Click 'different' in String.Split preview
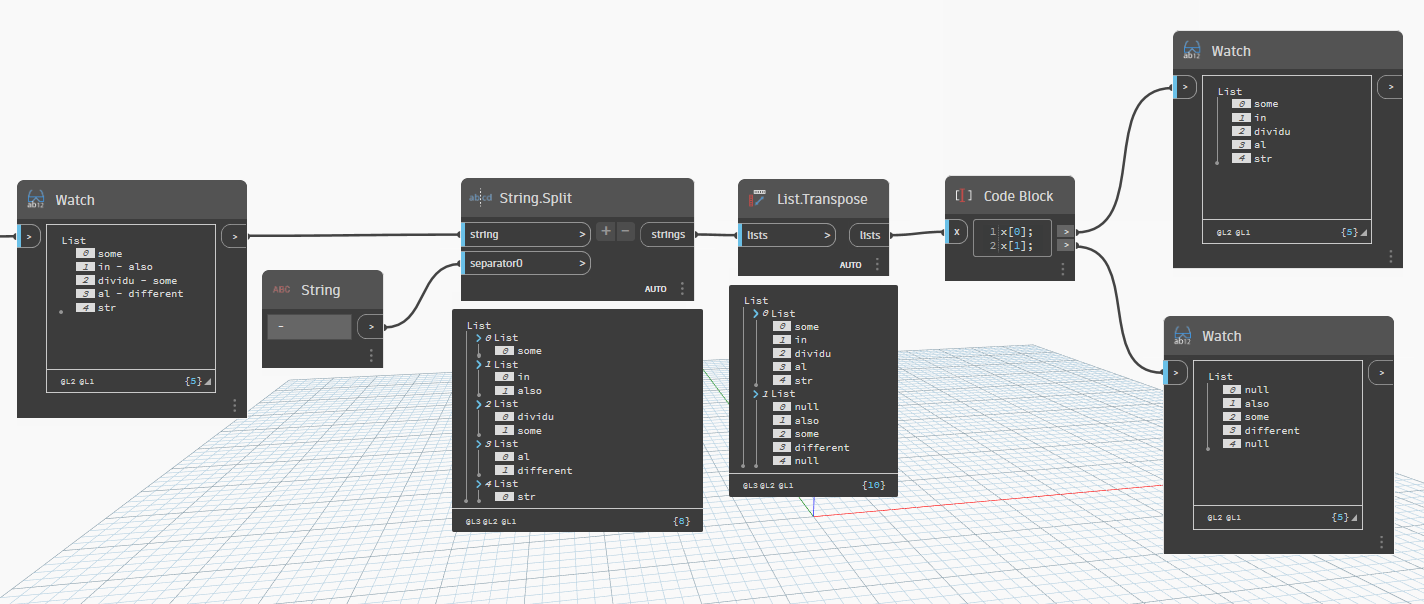1424x604 pixels. pyautogui.click(x=545, y=470)
